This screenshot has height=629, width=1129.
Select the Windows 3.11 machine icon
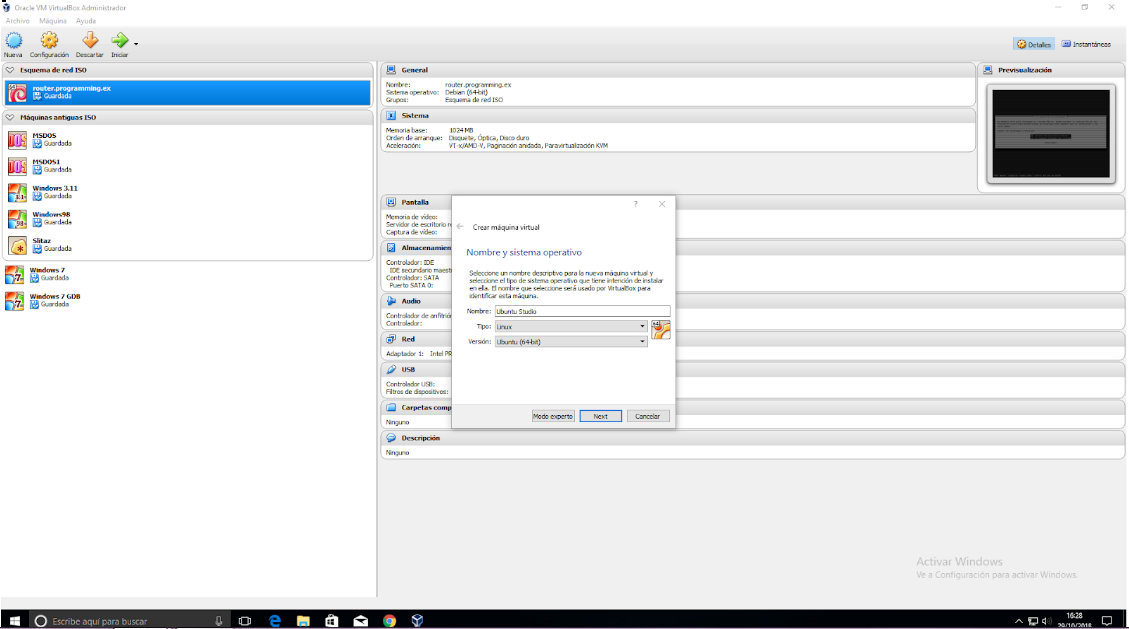(16, 192)
